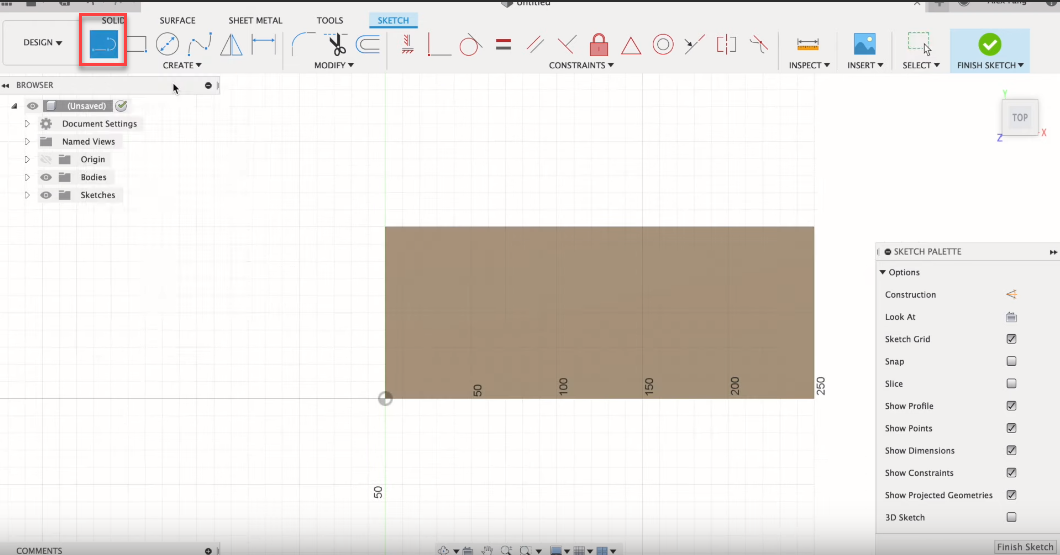
Task: Click the green Finish Sketch checkmark
Action: click(990, 45)
